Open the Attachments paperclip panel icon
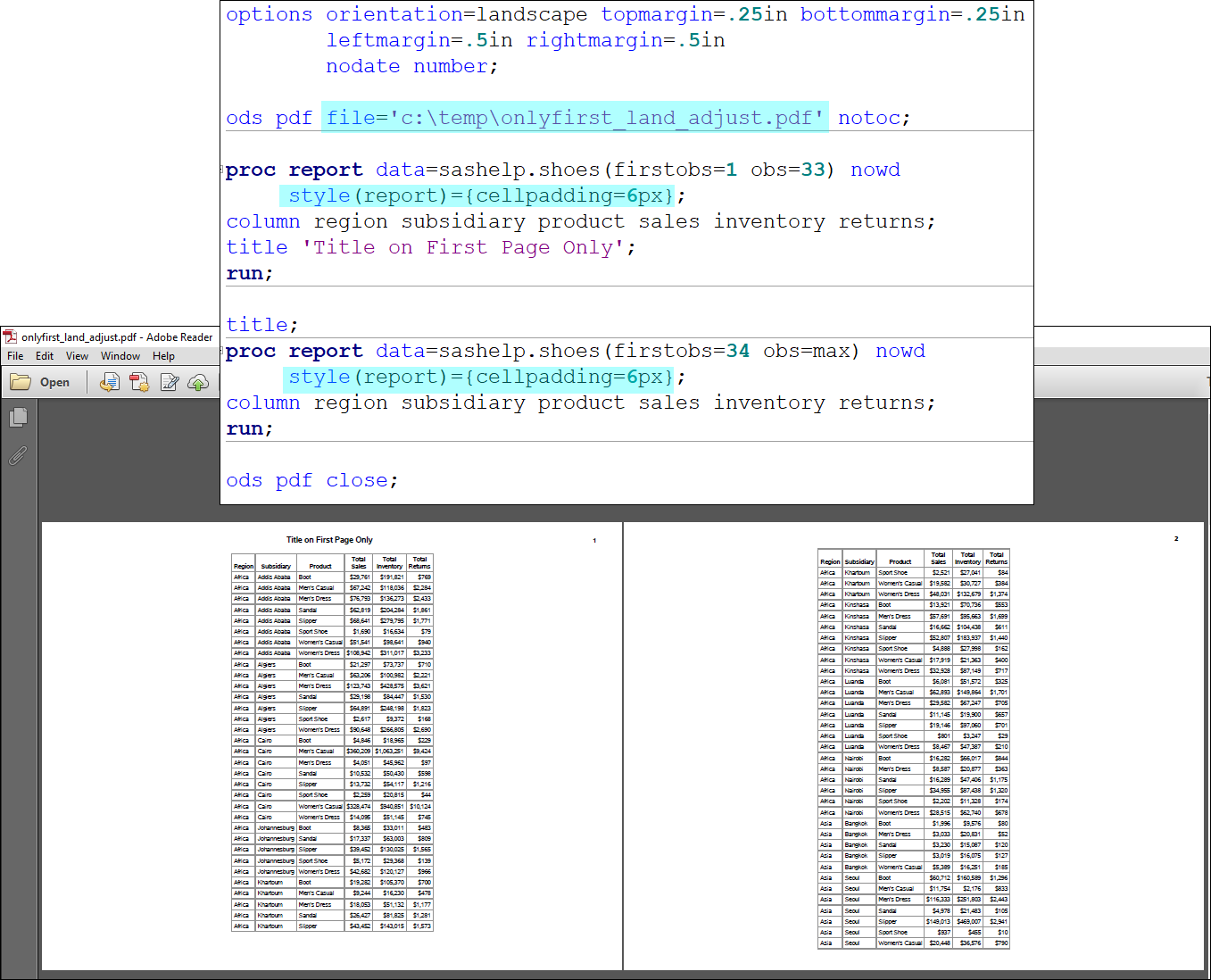Screen dimensions: 1211x980 18,456
